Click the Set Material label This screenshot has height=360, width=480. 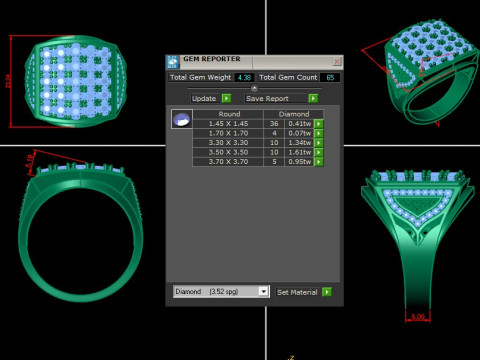(x=297, y=292)
